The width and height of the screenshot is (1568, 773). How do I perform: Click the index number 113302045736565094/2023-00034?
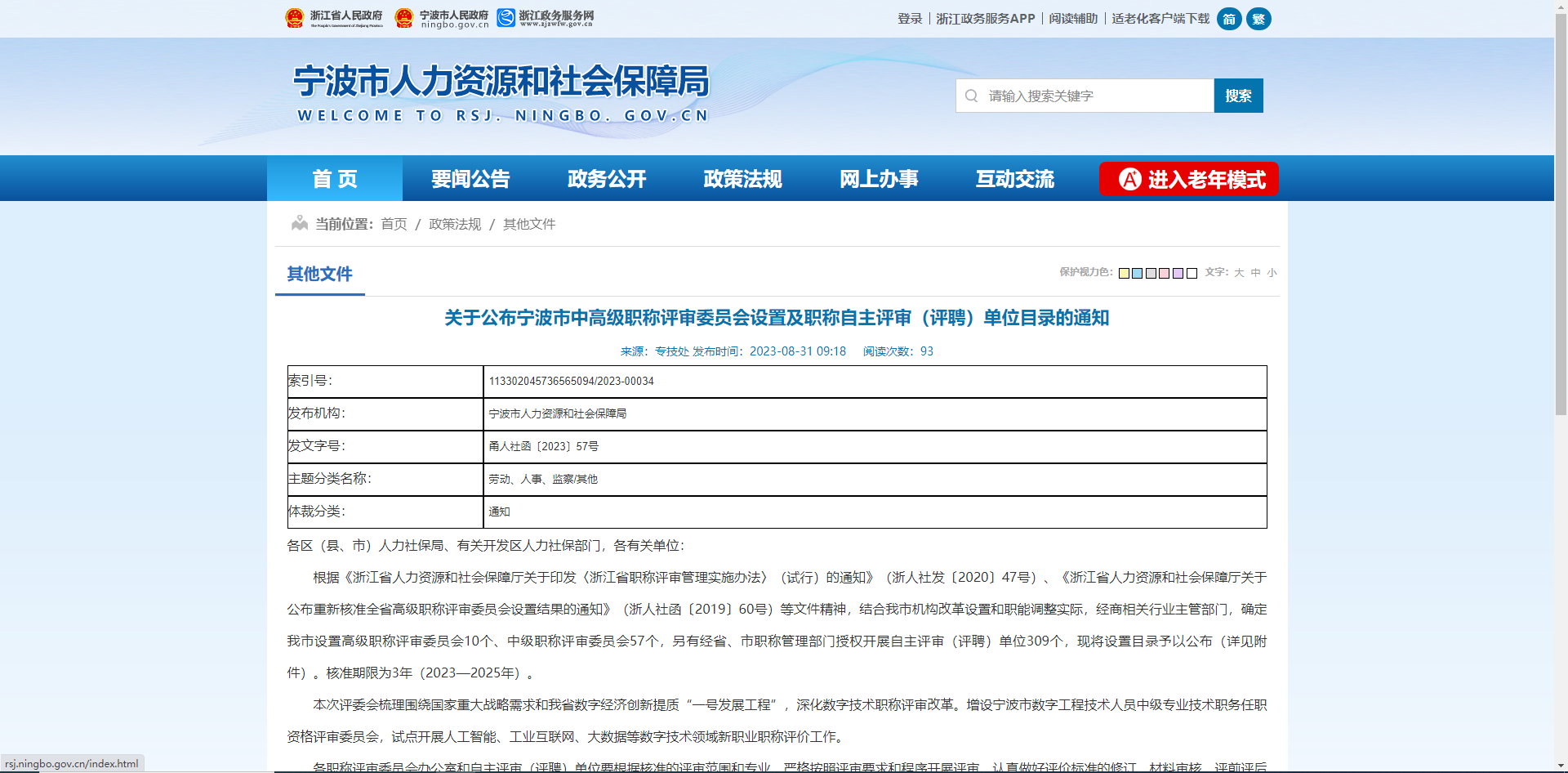point(571,381)
